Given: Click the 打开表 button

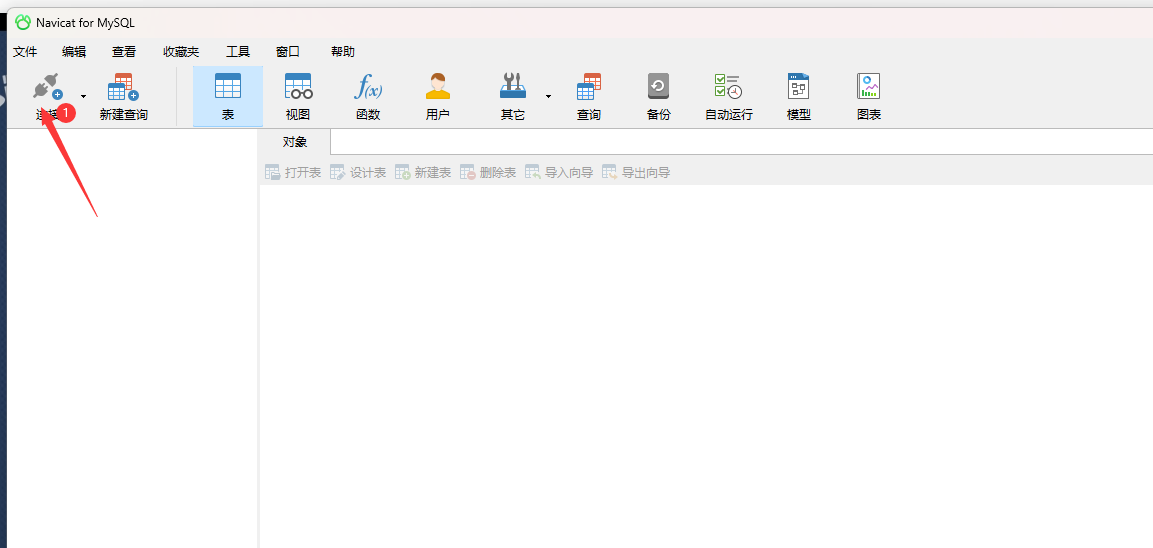Looking at the screenshot, I should coord(293,173).
